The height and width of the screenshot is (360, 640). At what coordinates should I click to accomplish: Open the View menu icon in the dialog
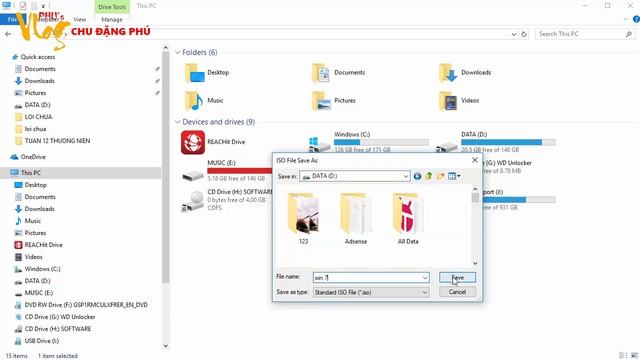454,176
